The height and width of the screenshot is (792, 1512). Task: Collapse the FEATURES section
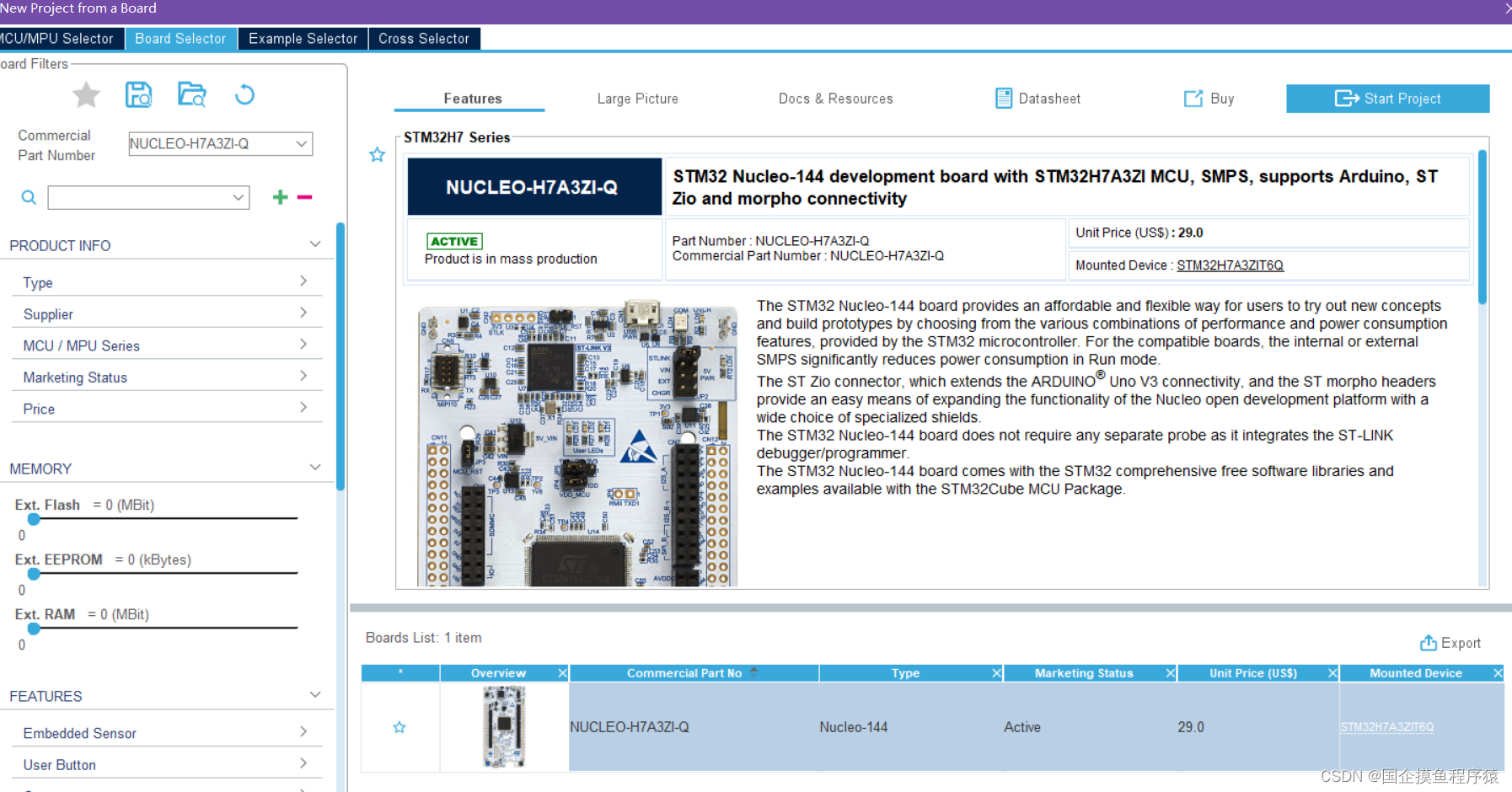(315, 695)
